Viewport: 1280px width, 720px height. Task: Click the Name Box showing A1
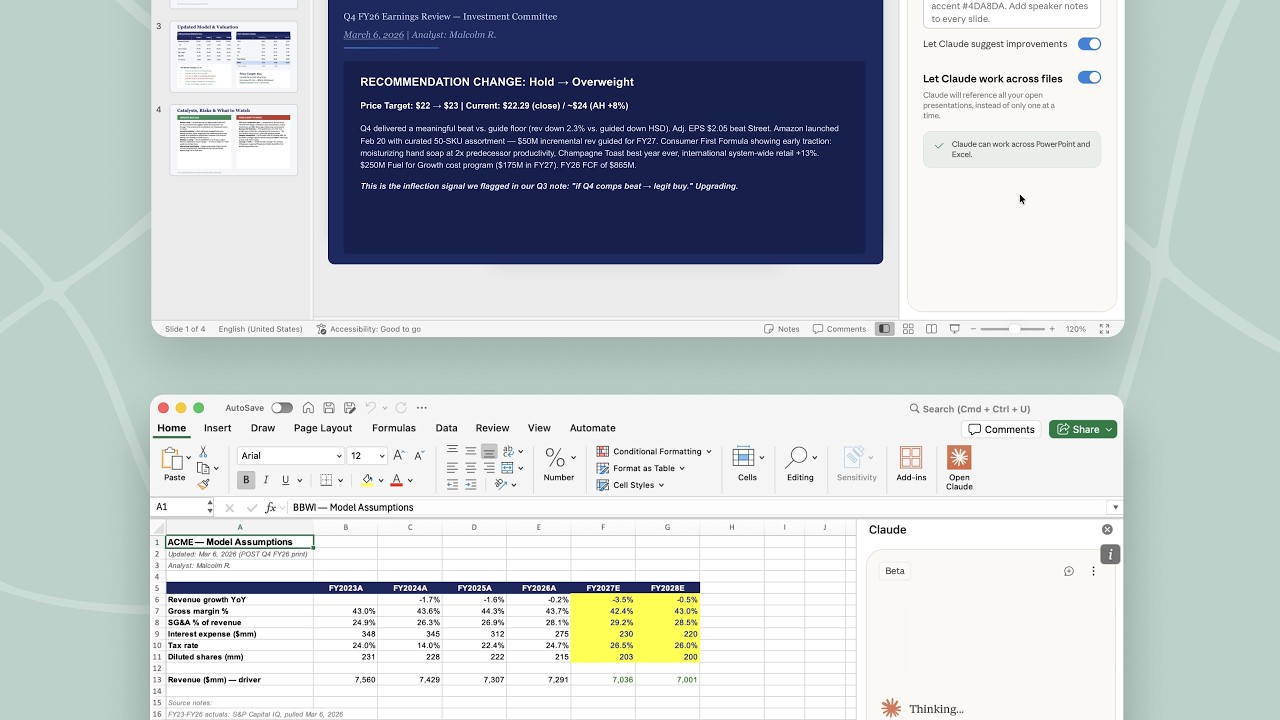[180, 507]
